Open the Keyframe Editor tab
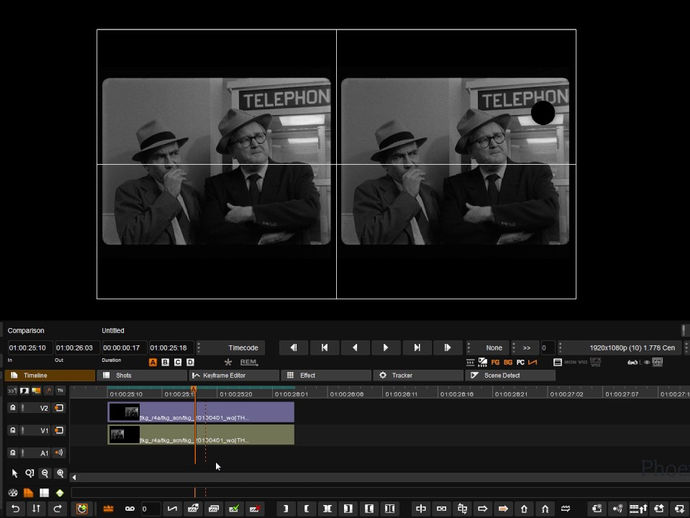Screen dimensions: 690x518 [234, 375]
